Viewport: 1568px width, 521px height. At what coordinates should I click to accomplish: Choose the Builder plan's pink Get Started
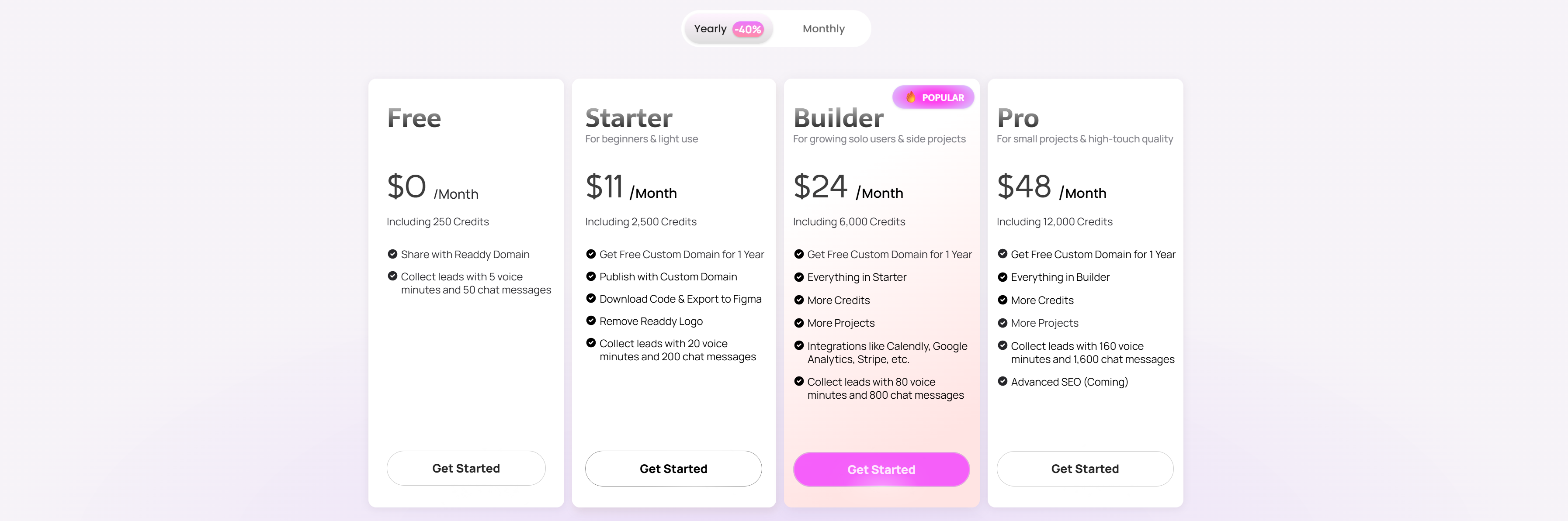(x=881, y=469)
